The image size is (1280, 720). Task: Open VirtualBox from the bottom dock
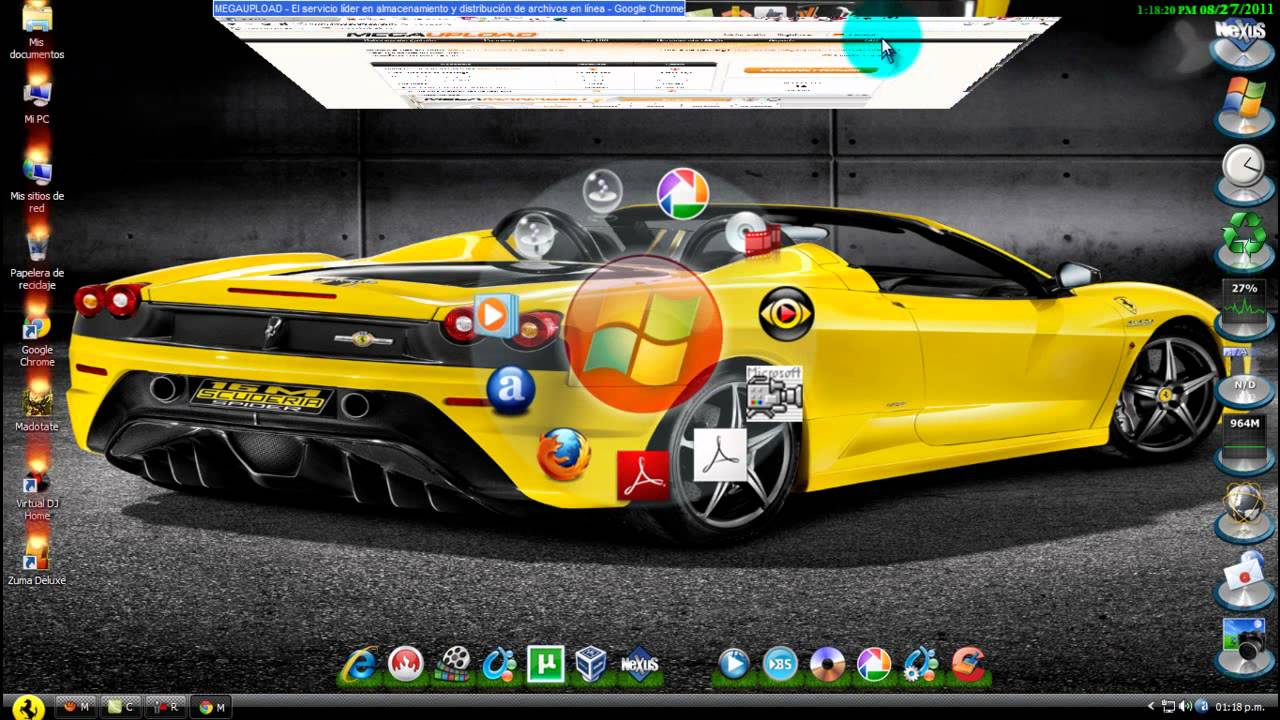click(591, 664)
